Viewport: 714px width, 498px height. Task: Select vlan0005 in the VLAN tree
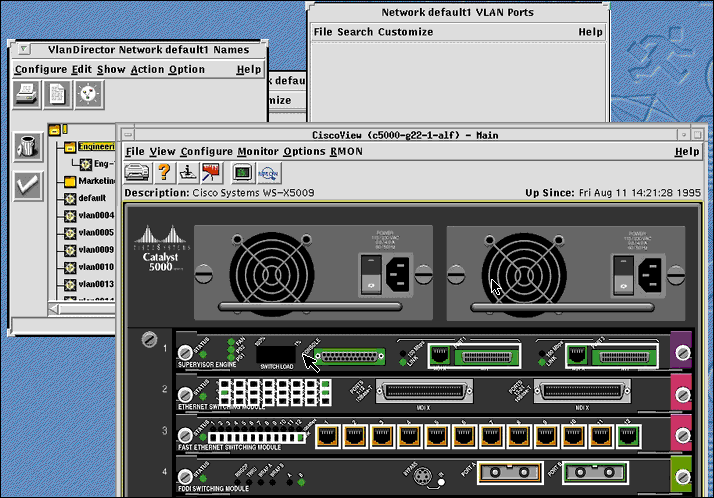click(x=96, y=233)
